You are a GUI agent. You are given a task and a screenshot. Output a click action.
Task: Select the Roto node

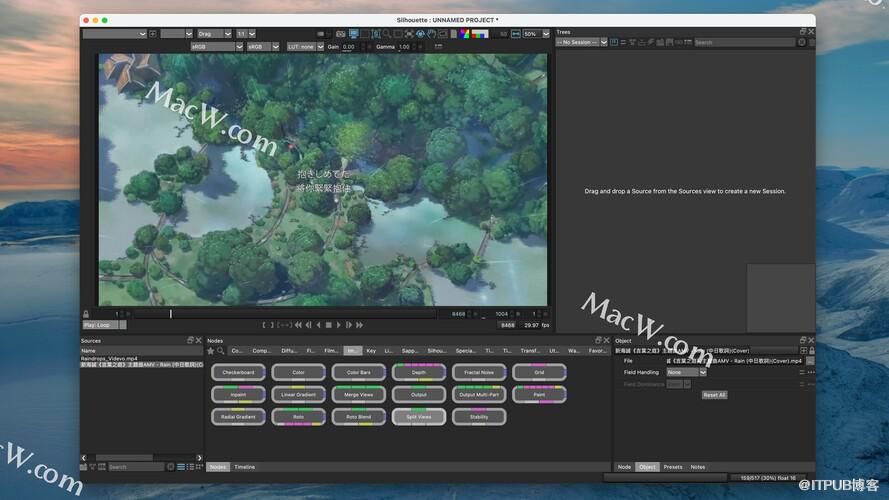pyautogui.click(x=298, y=417)
